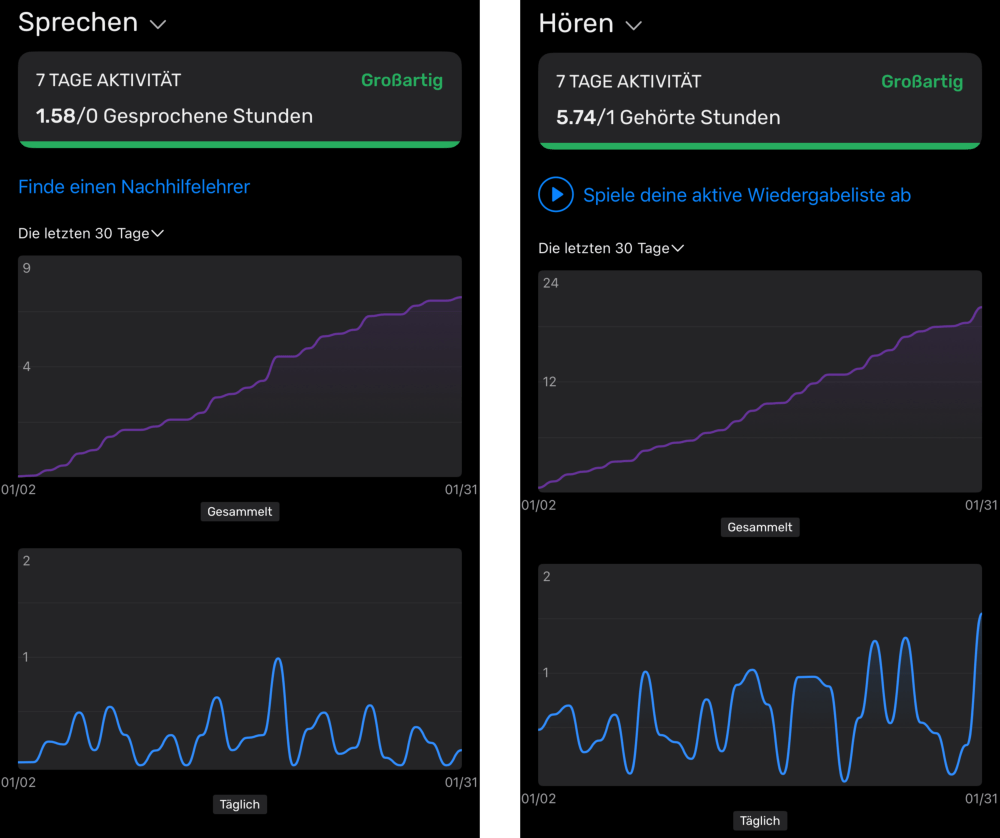
Task: Expand the Hören heading chevron
Action: pyautogui.click(x=633, y=25)
